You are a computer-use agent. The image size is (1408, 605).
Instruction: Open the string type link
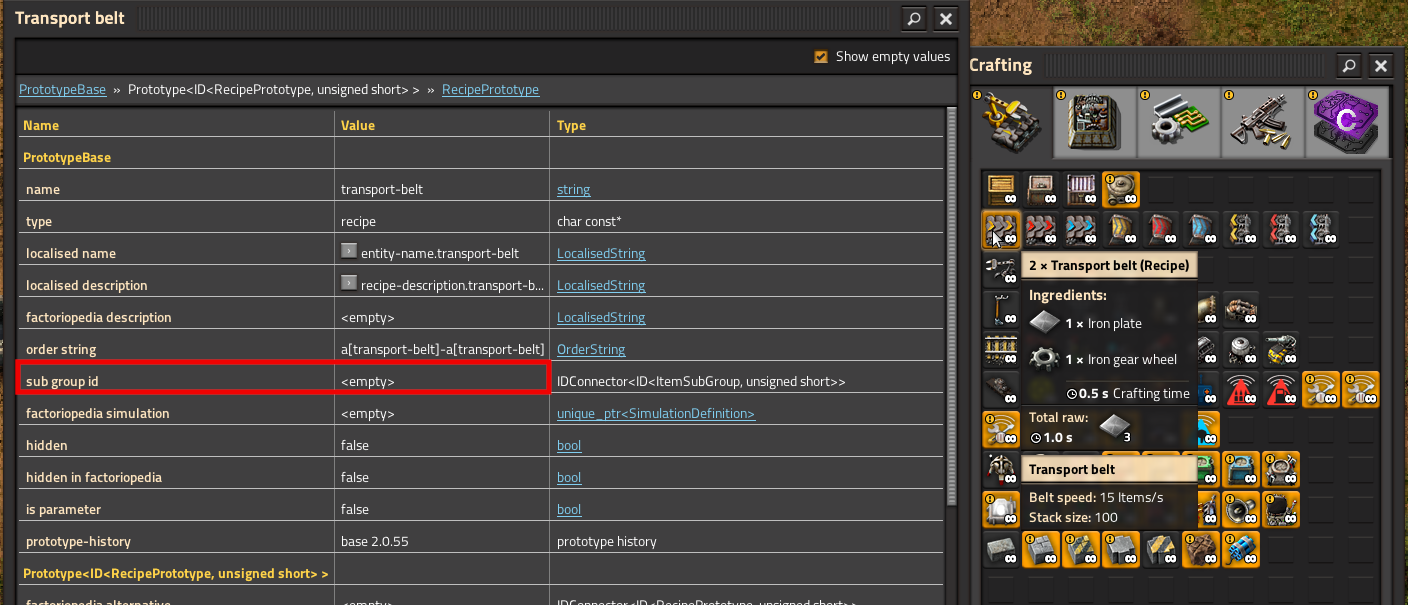573,190
